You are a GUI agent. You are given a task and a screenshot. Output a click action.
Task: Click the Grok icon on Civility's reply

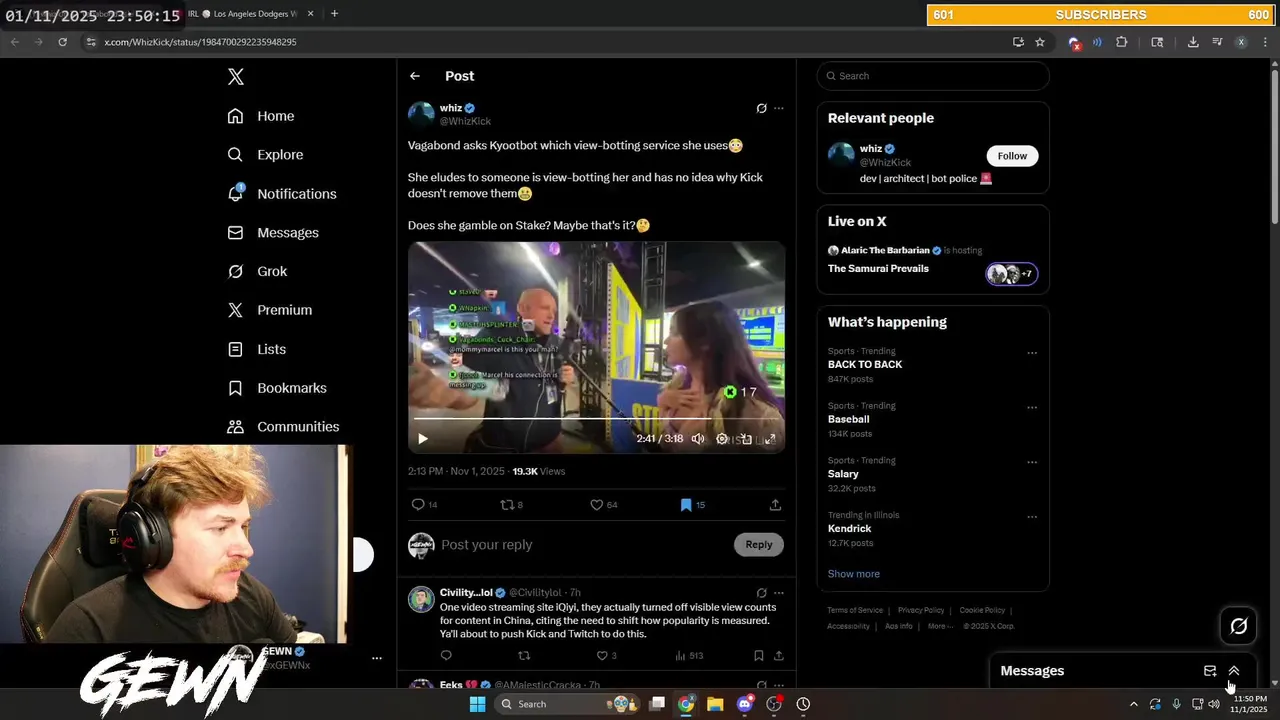(x=761, y=593)
